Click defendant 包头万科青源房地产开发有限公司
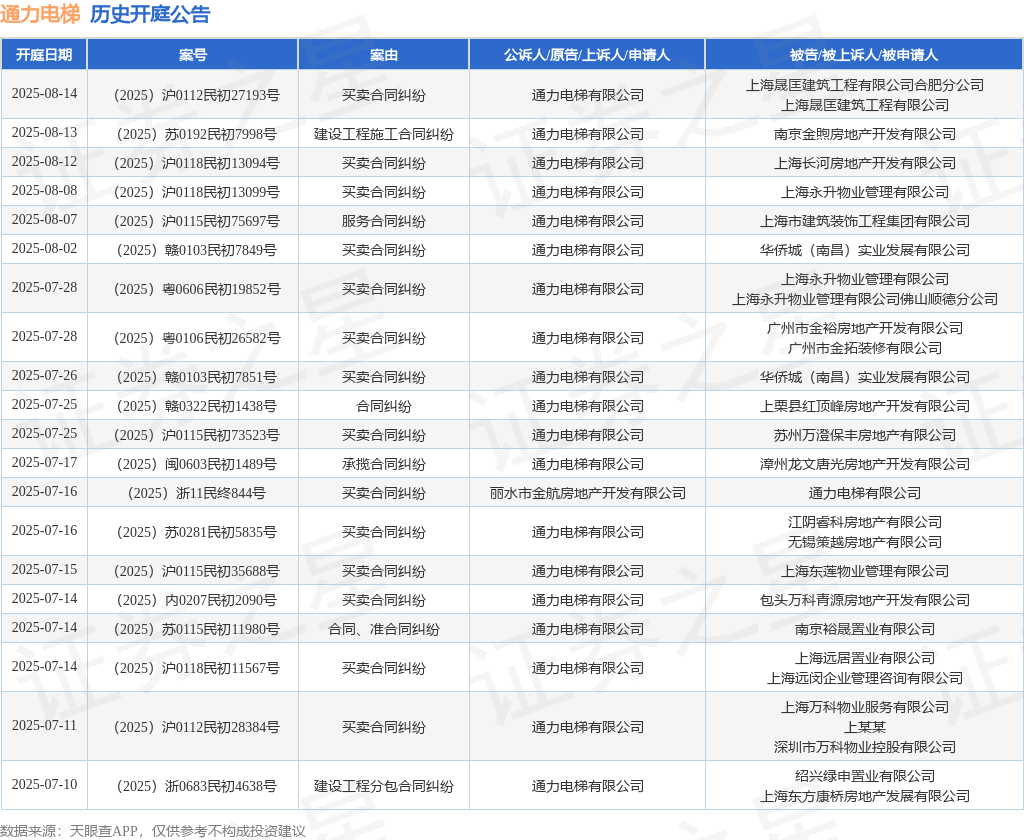The height and width of the screenshot is (840, 1024). 865,600
